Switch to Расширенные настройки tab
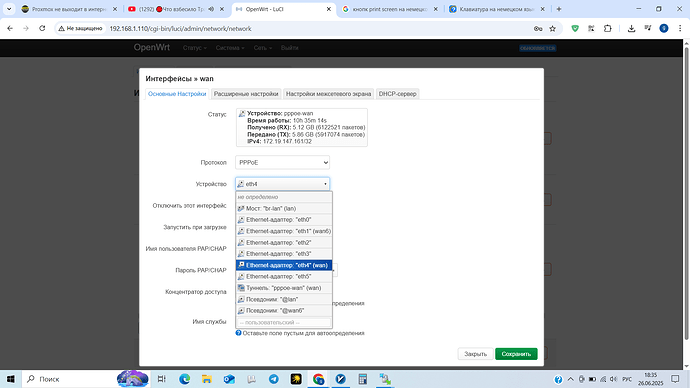The image size is (690, 388). 246,94
